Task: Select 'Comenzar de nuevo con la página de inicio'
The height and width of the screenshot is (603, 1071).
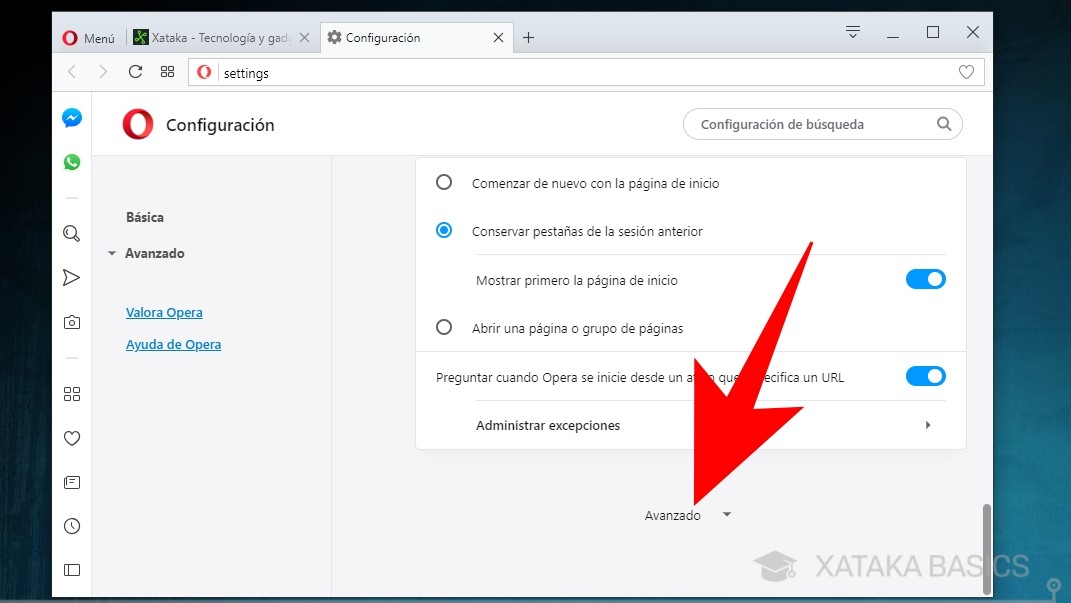Action: (443, 182)
